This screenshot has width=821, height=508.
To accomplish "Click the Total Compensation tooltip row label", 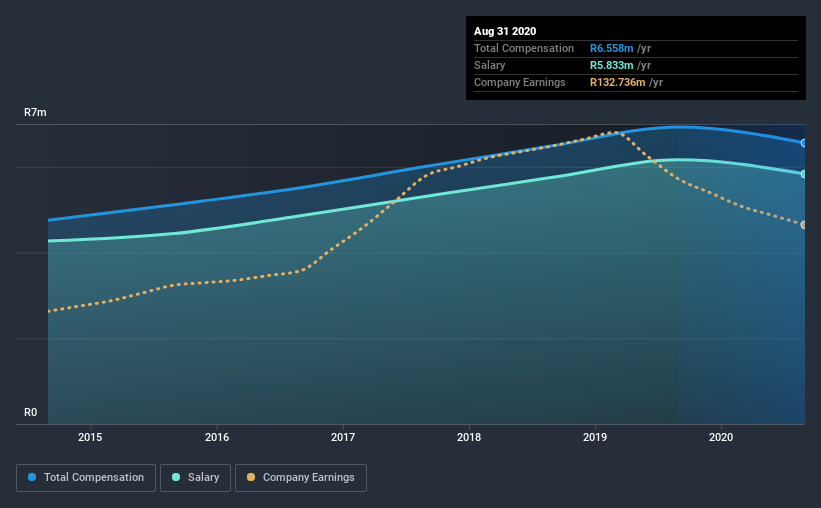I will 524,48.
